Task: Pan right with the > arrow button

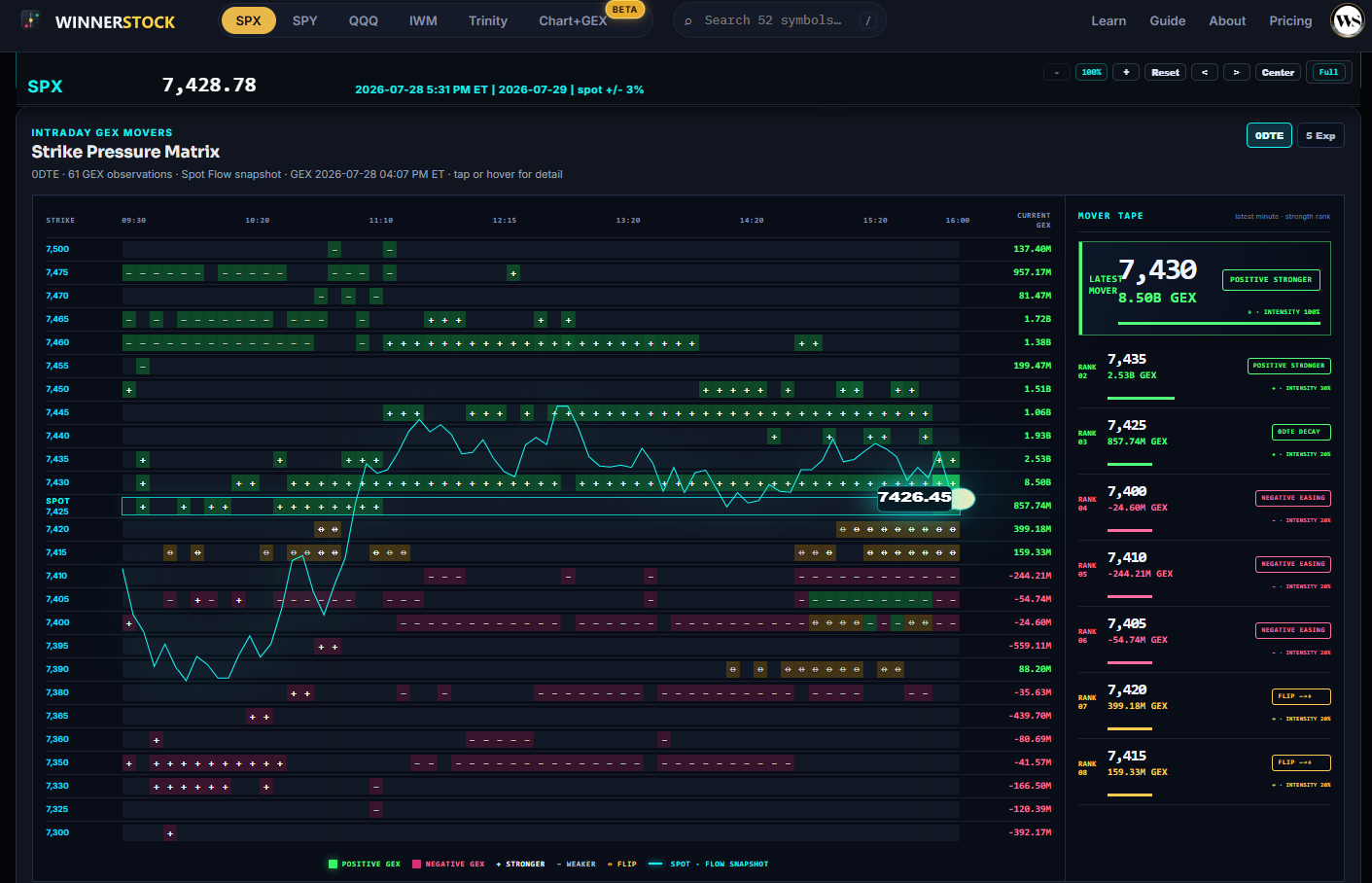Action: pos(1236,72)
